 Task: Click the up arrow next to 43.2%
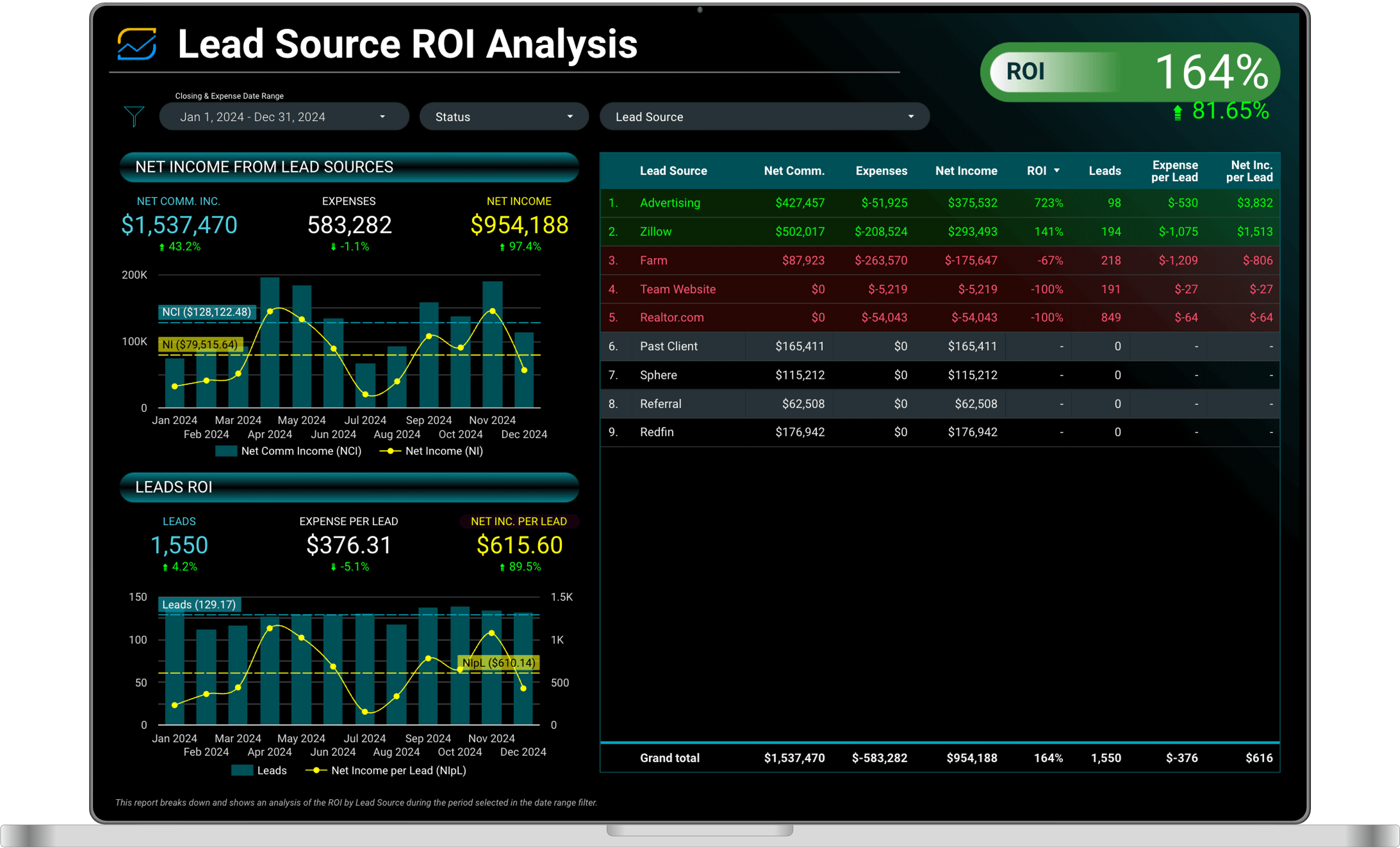pos(162,247)
